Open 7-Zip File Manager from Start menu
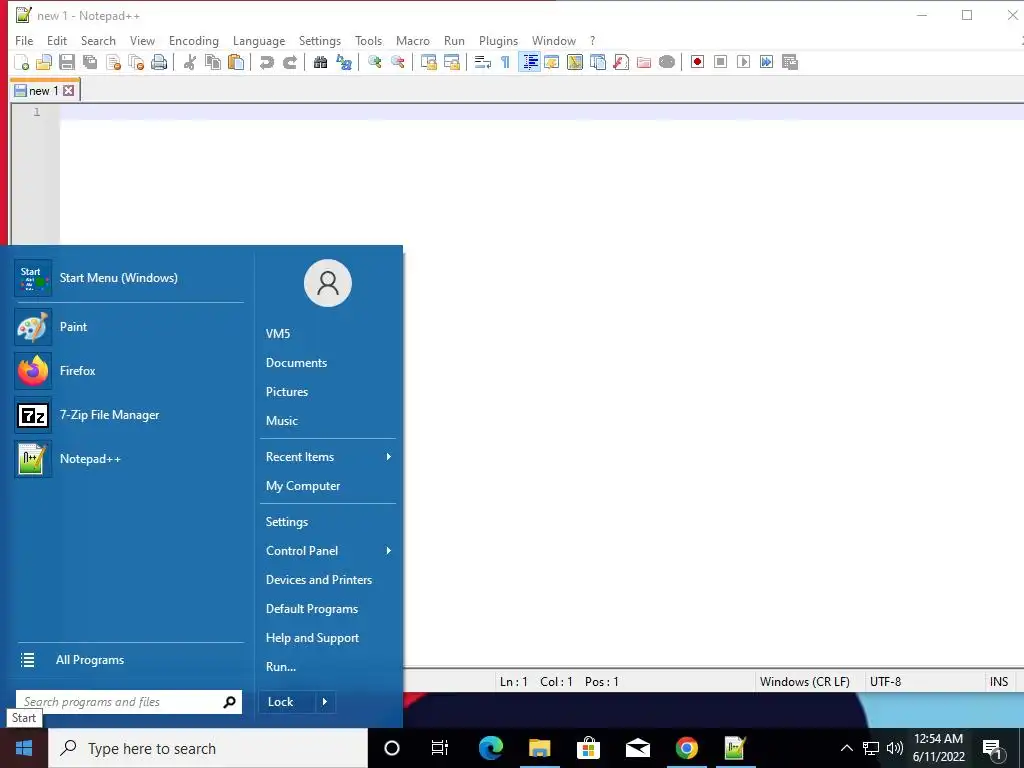This screenshot has width=1024, height=768. click(129, 415)
